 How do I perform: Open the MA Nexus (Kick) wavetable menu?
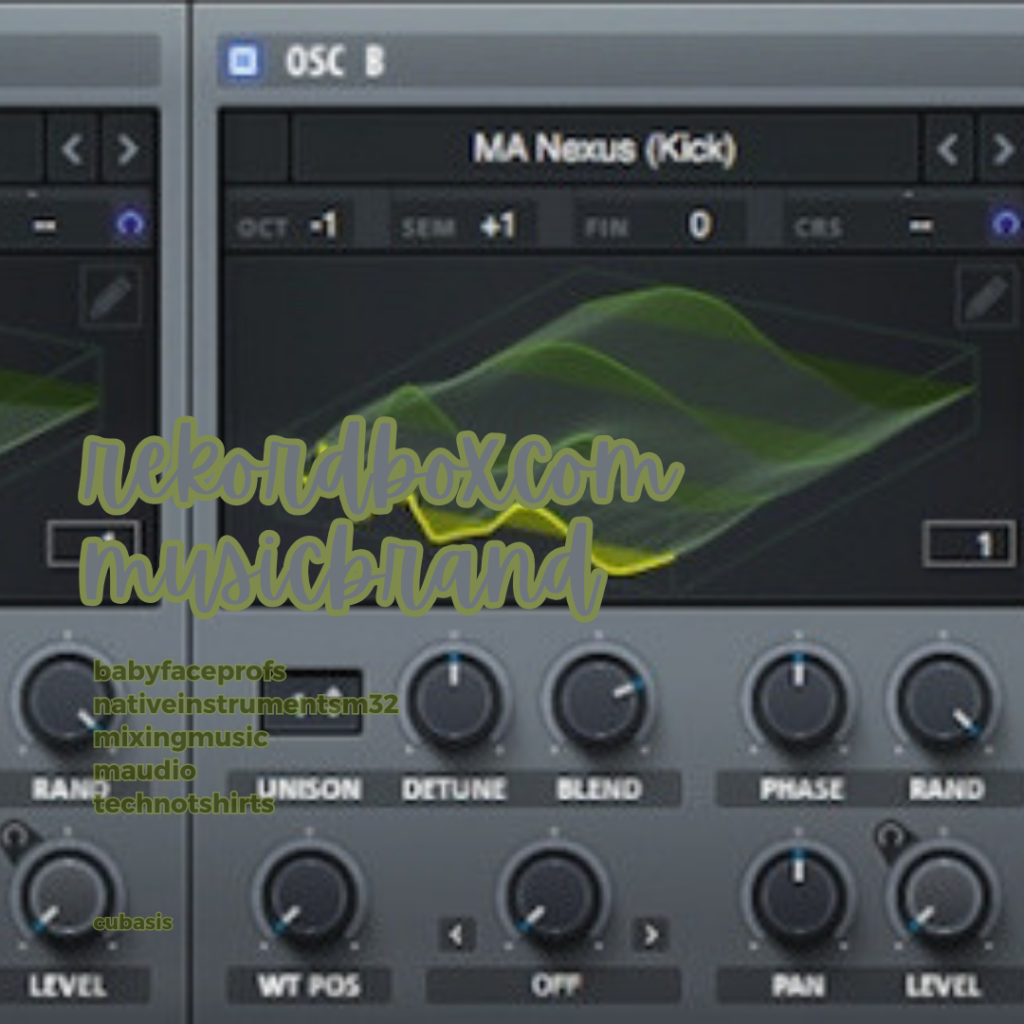pyautogui.click(x=605, y=148)
